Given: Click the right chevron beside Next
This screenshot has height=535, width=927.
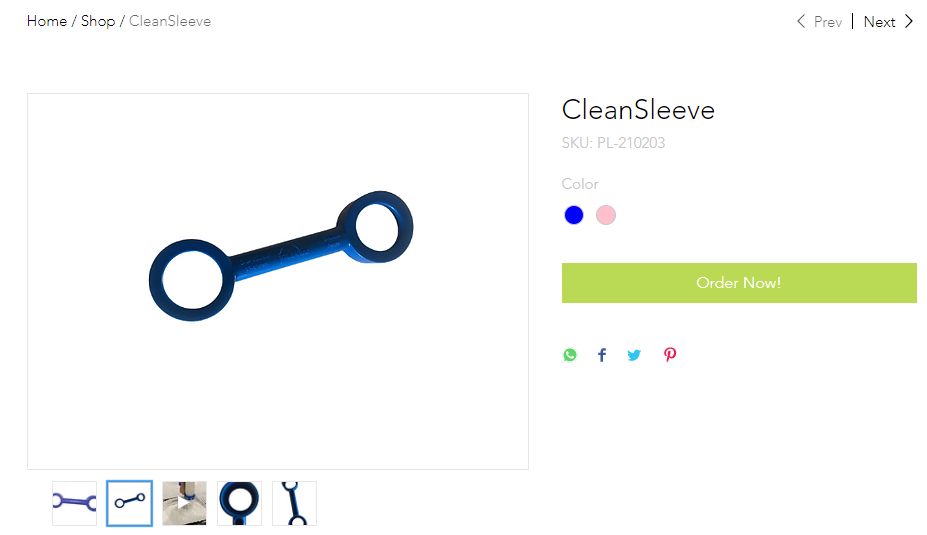Looking at the screenshot, I should coord(909,21).
